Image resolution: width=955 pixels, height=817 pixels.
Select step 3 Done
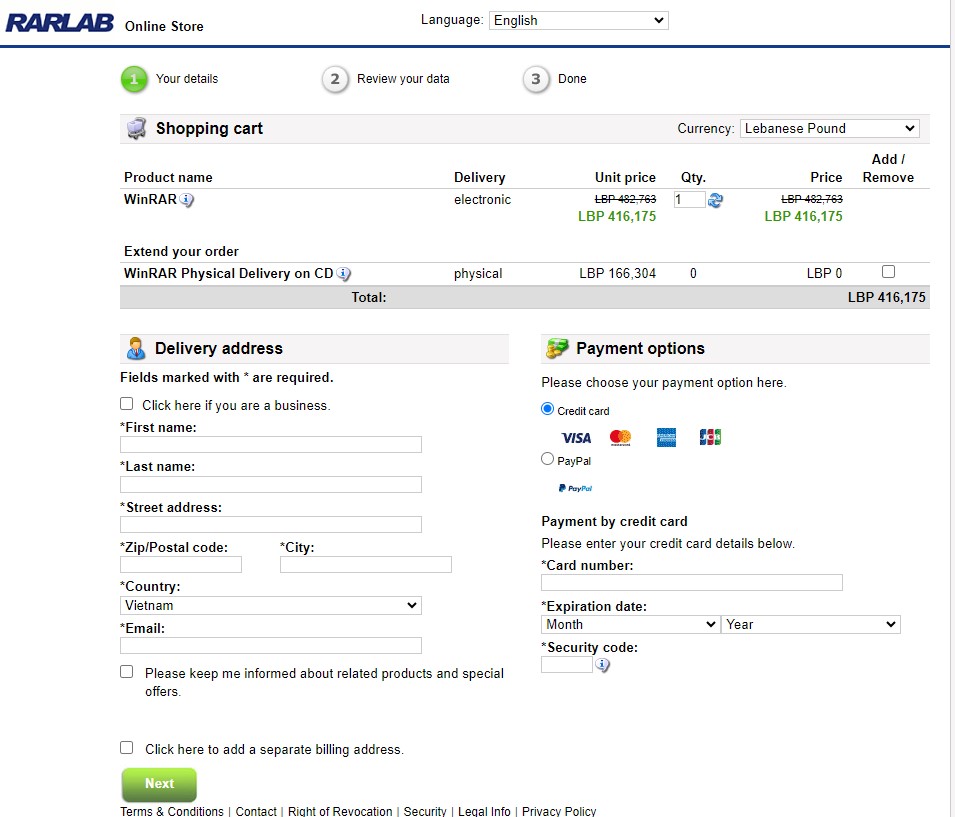tap(536, 78)
